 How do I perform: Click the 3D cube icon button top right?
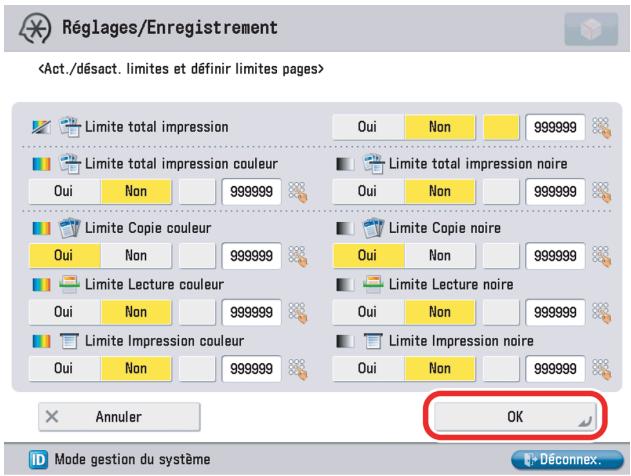click(x=591, y=29)
